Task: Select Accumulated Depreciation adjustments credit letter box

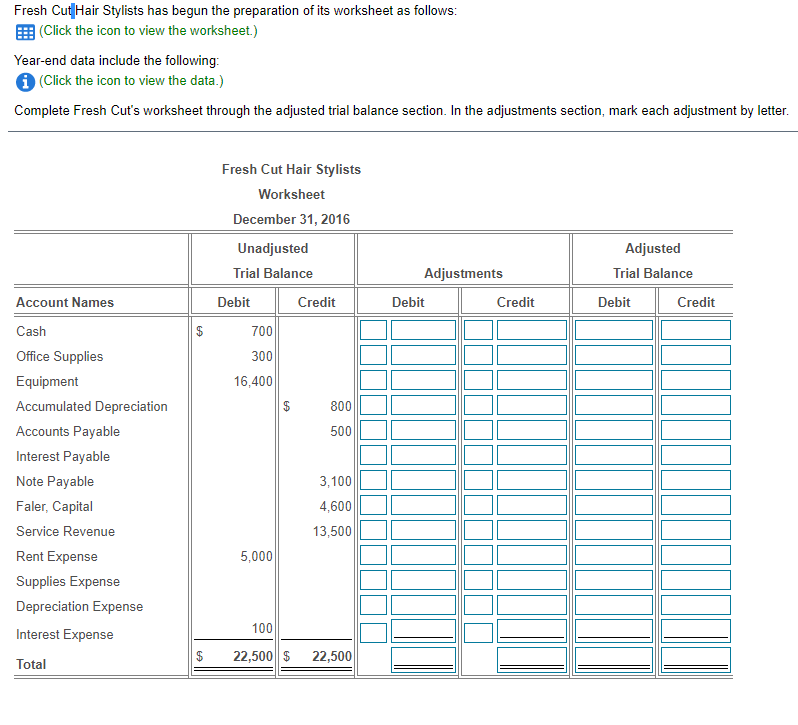Action: pyautogui.click(x=478, y=404)
